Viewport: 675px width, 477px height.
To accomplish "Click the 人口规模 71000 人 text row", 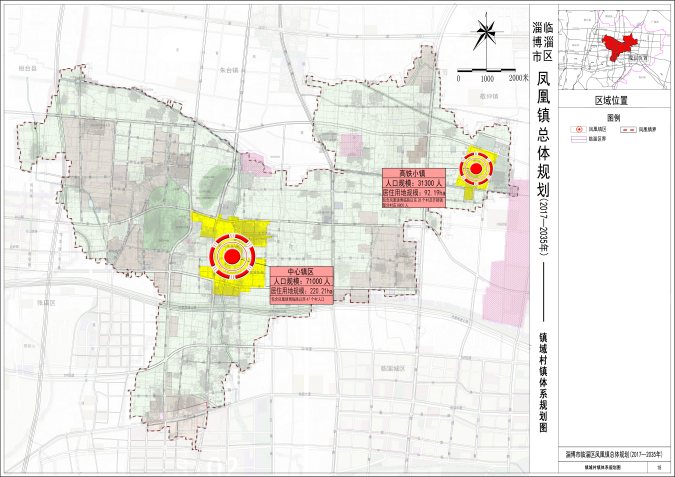I will click(301, 282).
